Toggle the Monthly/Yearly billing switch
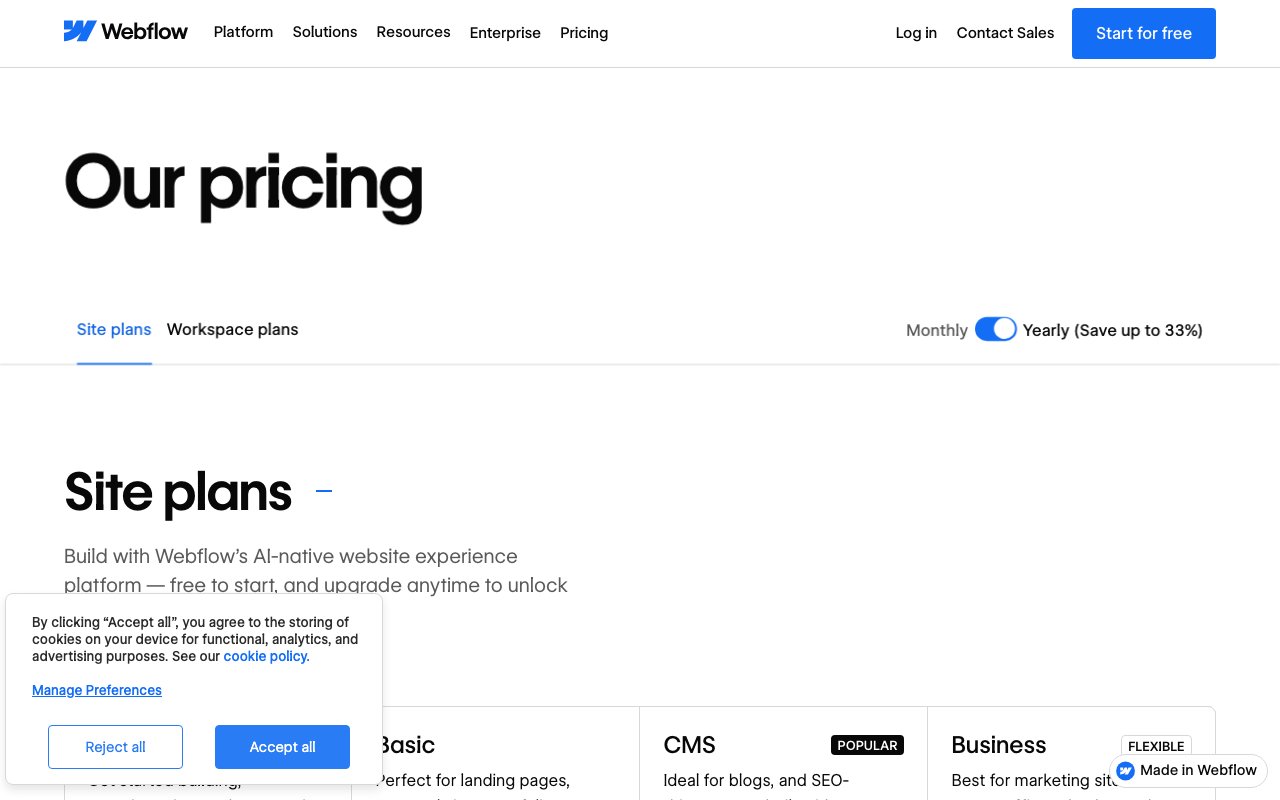1280x800 pixels. [995, 330]
